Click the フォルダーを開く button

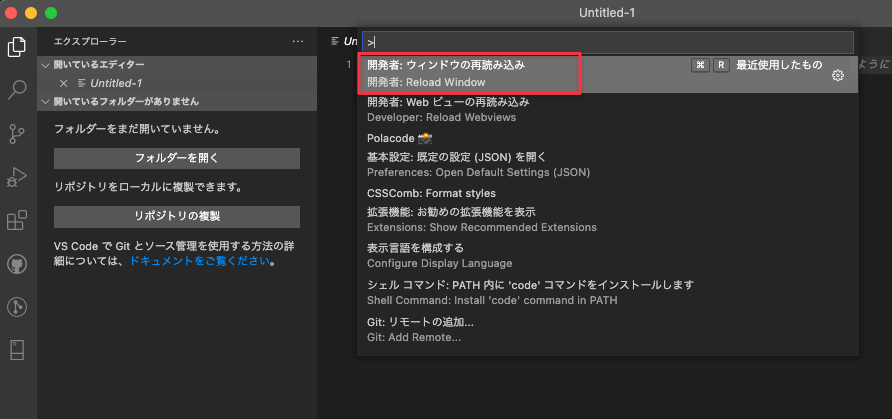point(177,159)
